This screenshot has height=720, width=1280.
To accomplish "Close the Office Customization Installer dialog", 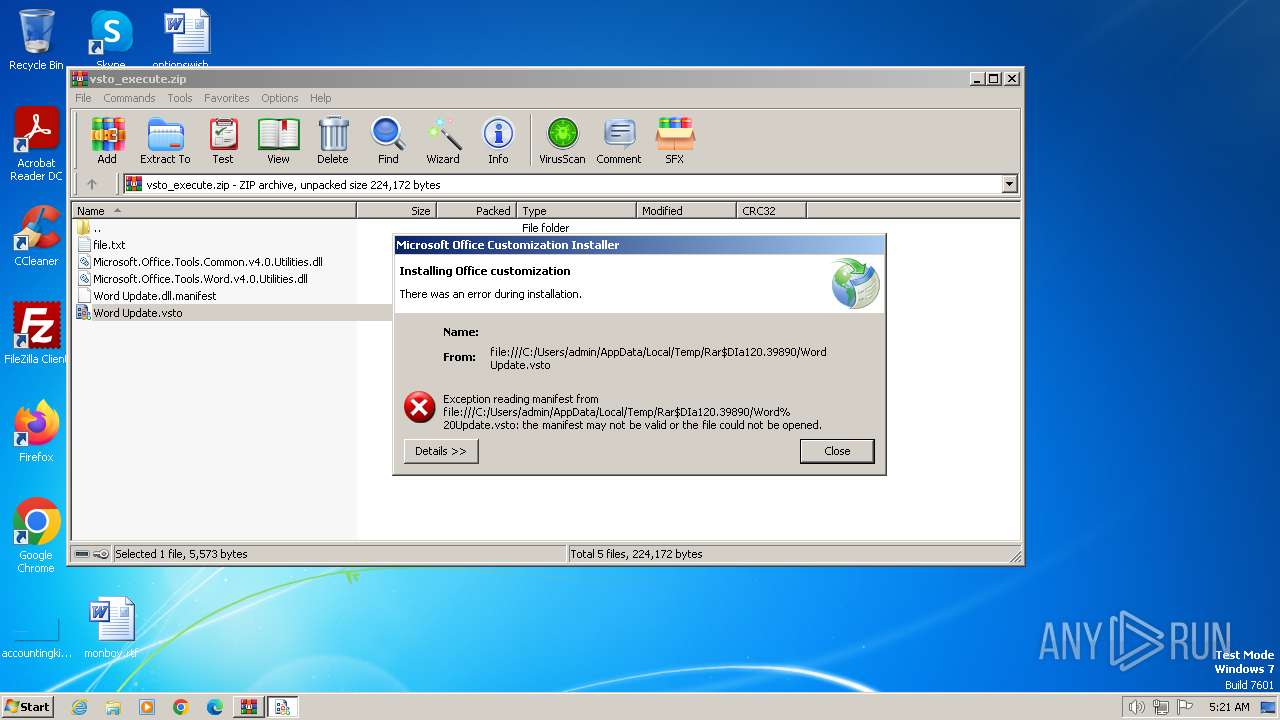I will [x=837, y=451].
